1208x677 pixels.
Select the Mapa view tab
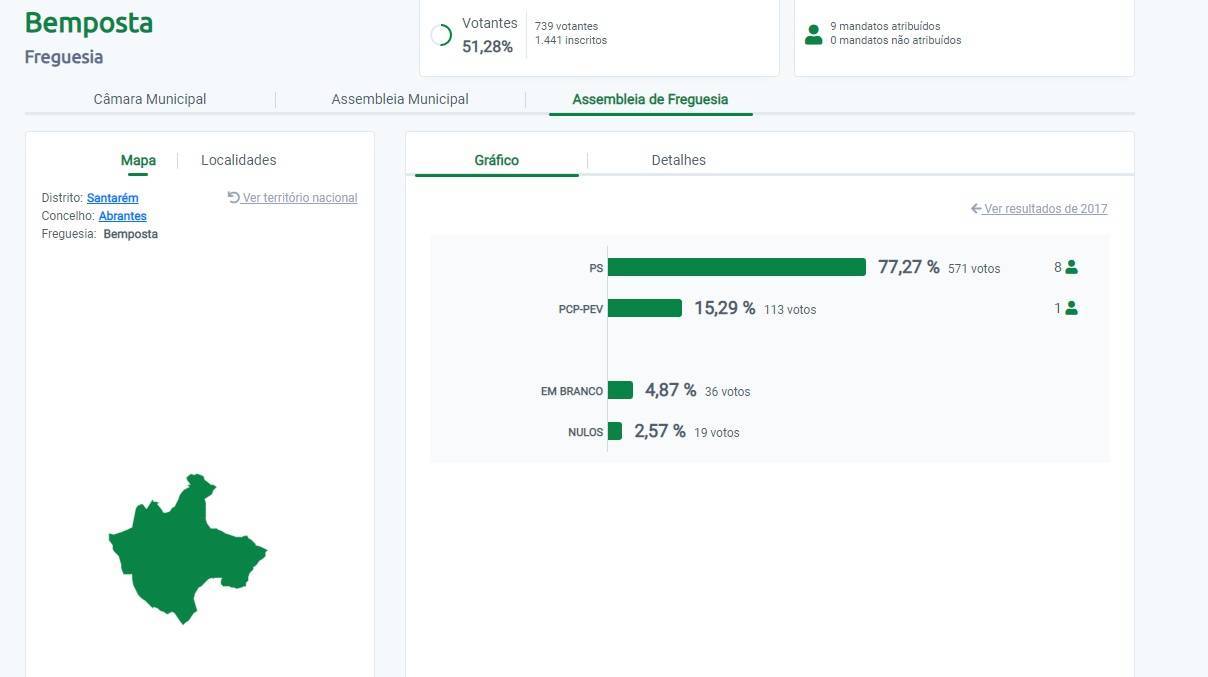pyautogui.click(x=138, y=160)
